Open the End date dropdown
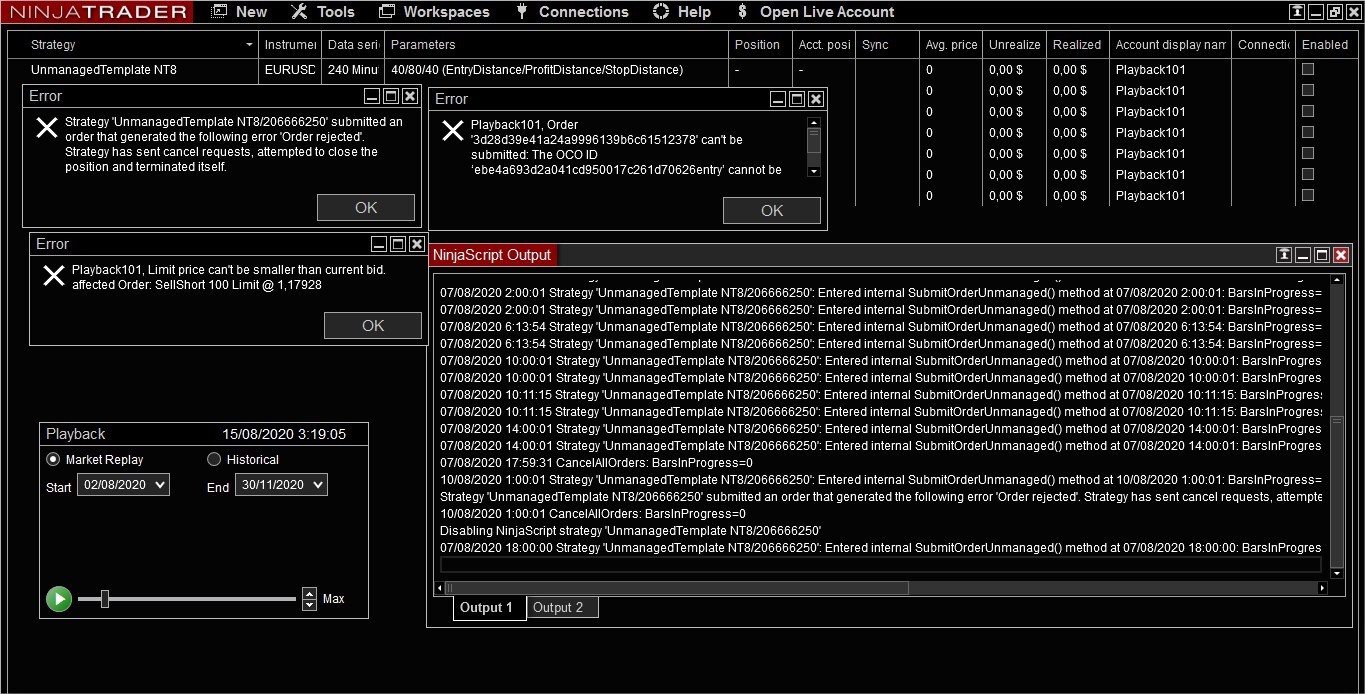 281,484
